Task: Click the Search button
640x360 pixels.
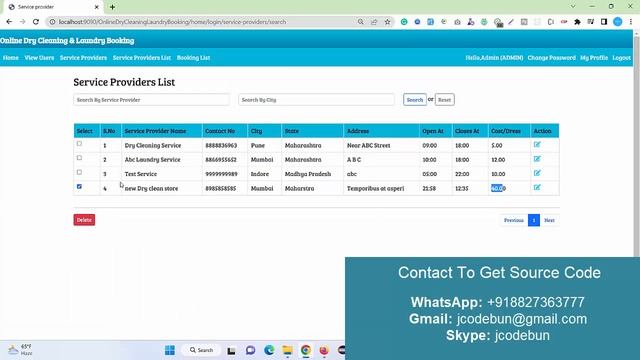Action: click(415, 100)
